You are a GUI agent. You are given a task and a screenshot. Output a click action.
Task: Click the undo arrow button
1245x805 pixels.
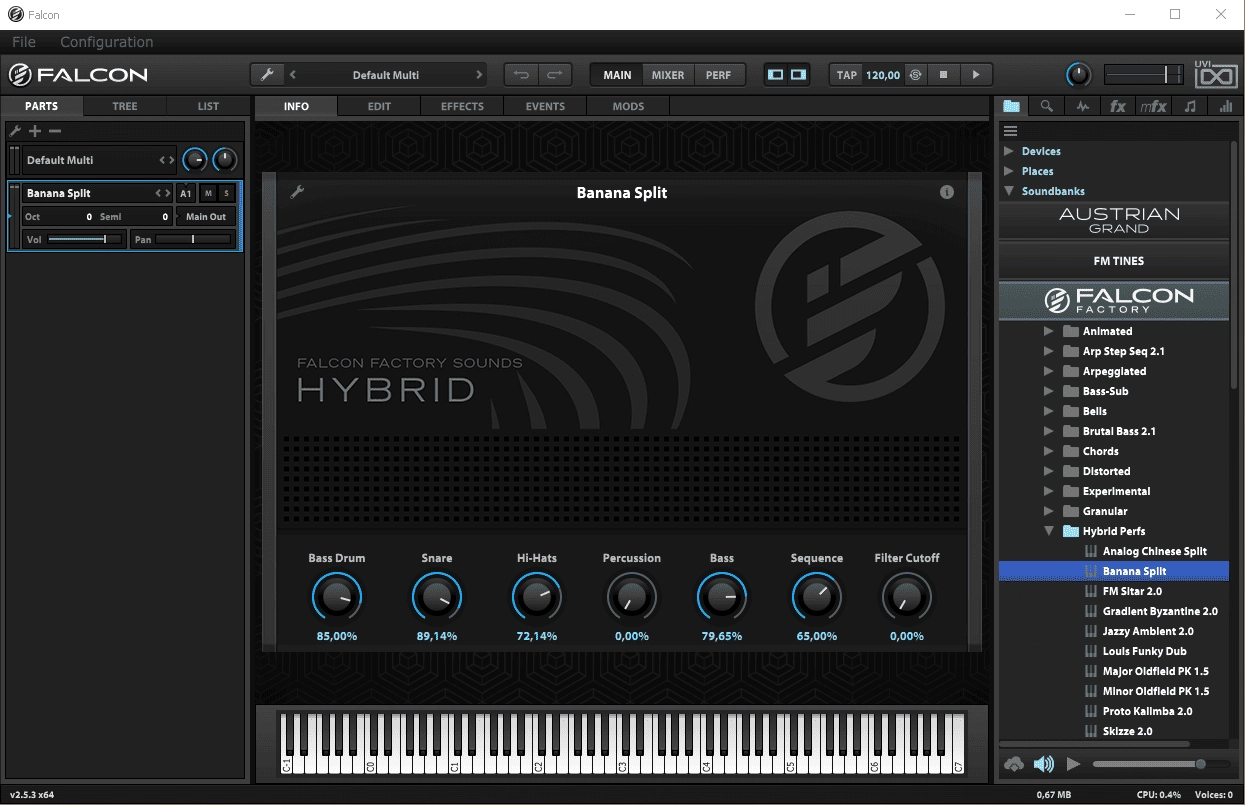pos(521,75)
